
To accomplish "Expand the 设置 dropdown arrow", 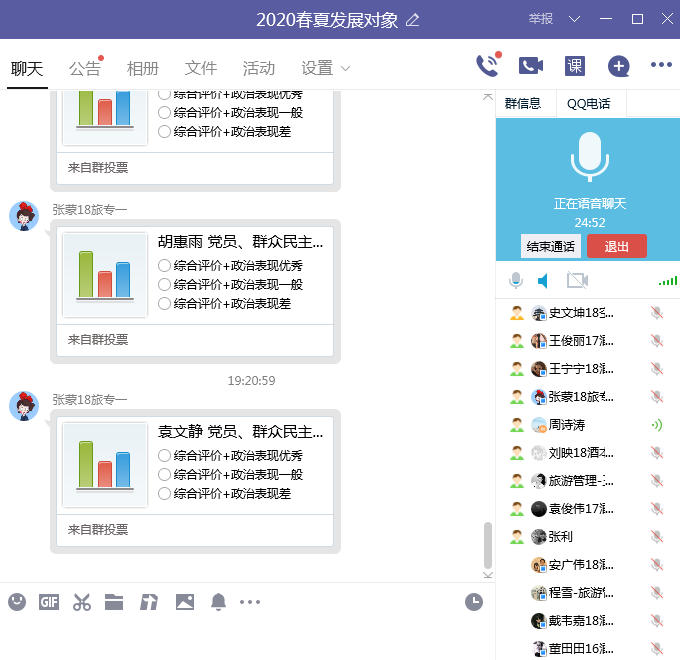I will [x=346, y=68].
